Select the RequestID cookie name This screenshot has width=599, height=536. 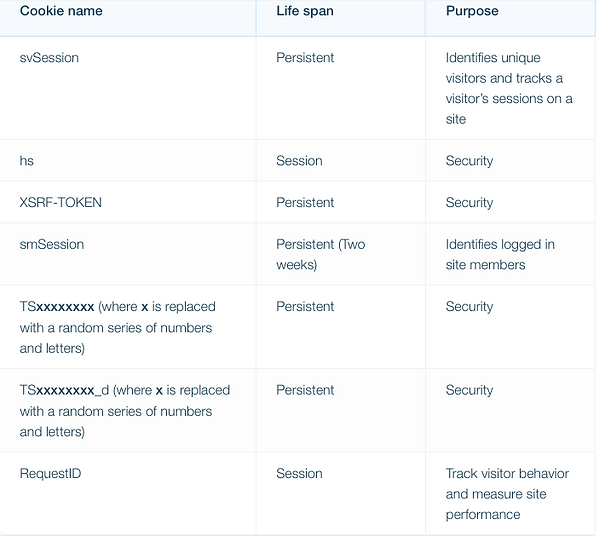tap(50, 473)
